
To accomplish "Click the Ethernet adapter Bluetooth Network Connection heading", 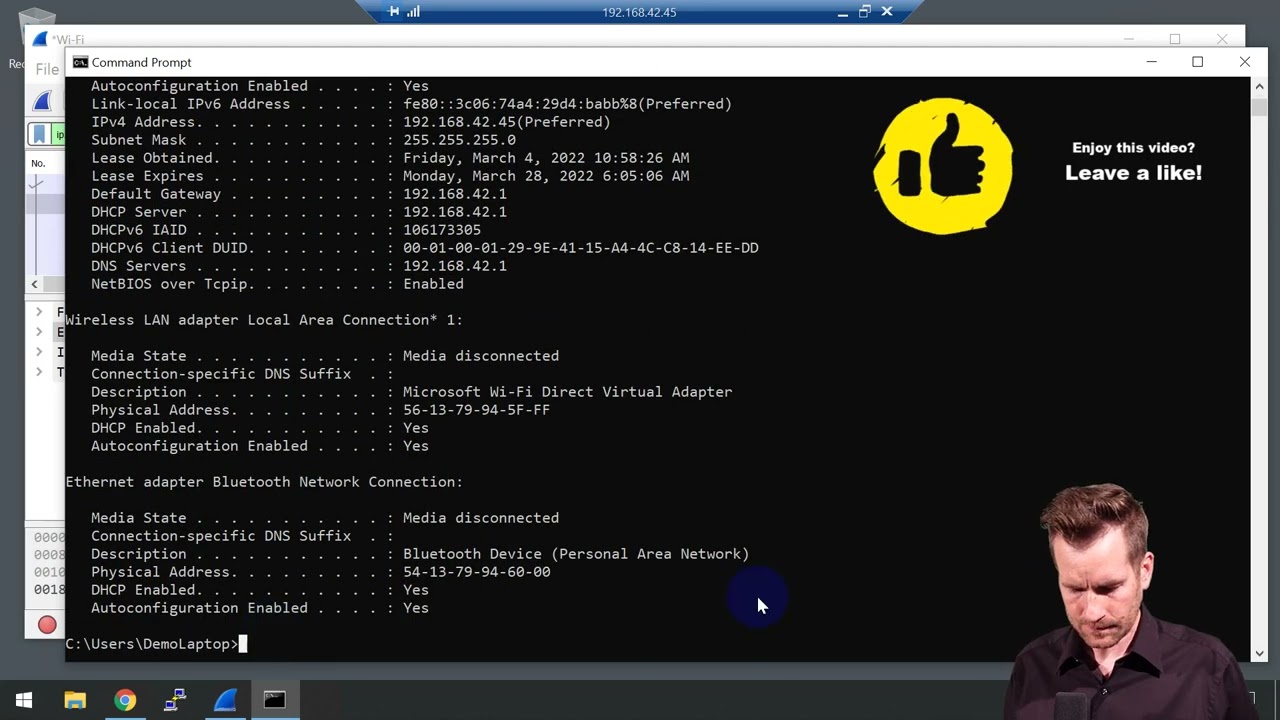I will tap(264, 482).
